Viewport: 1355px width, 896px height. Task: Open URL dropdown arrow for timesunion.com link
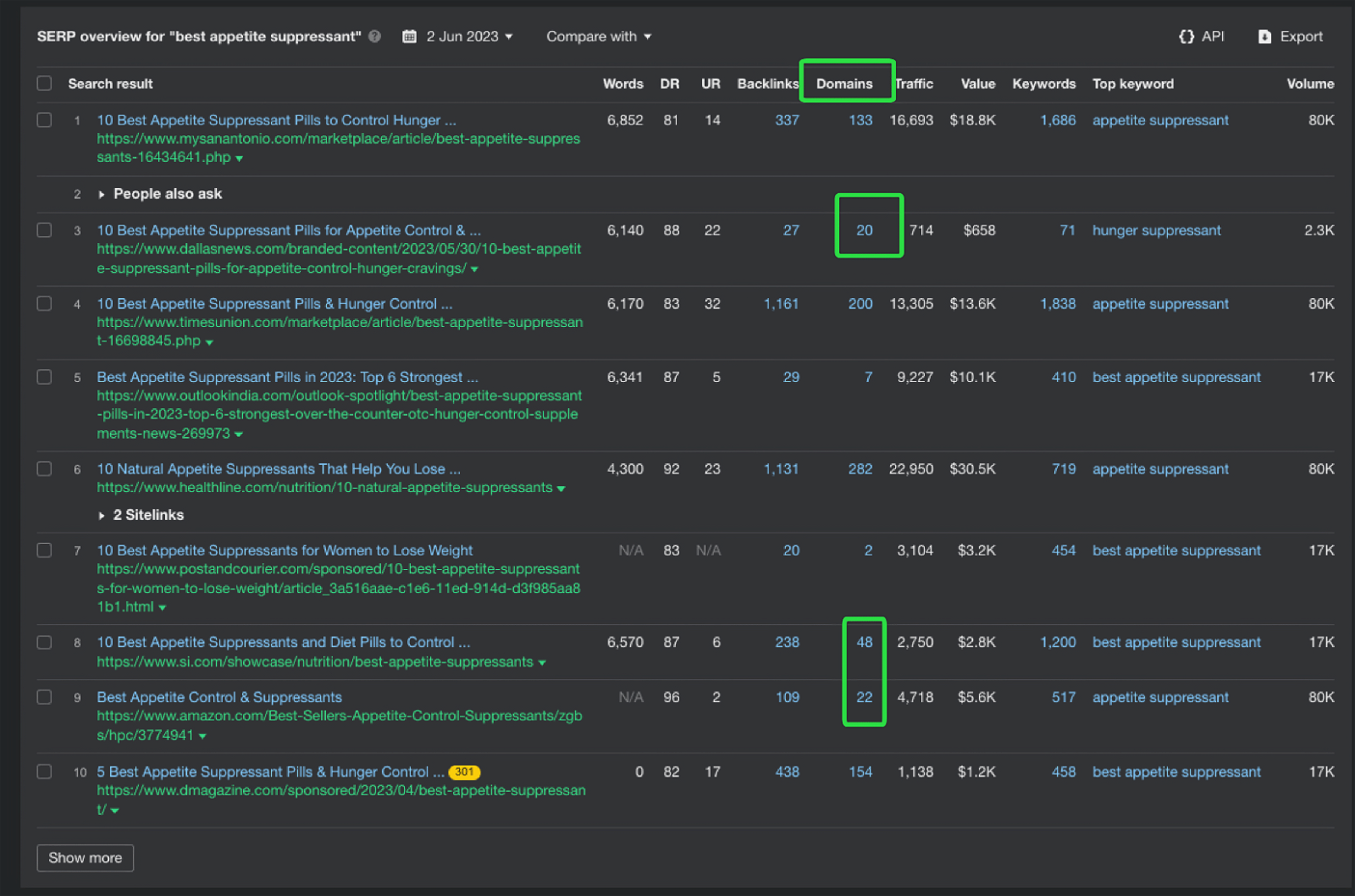pyautogui.click(x=209, y=342)
